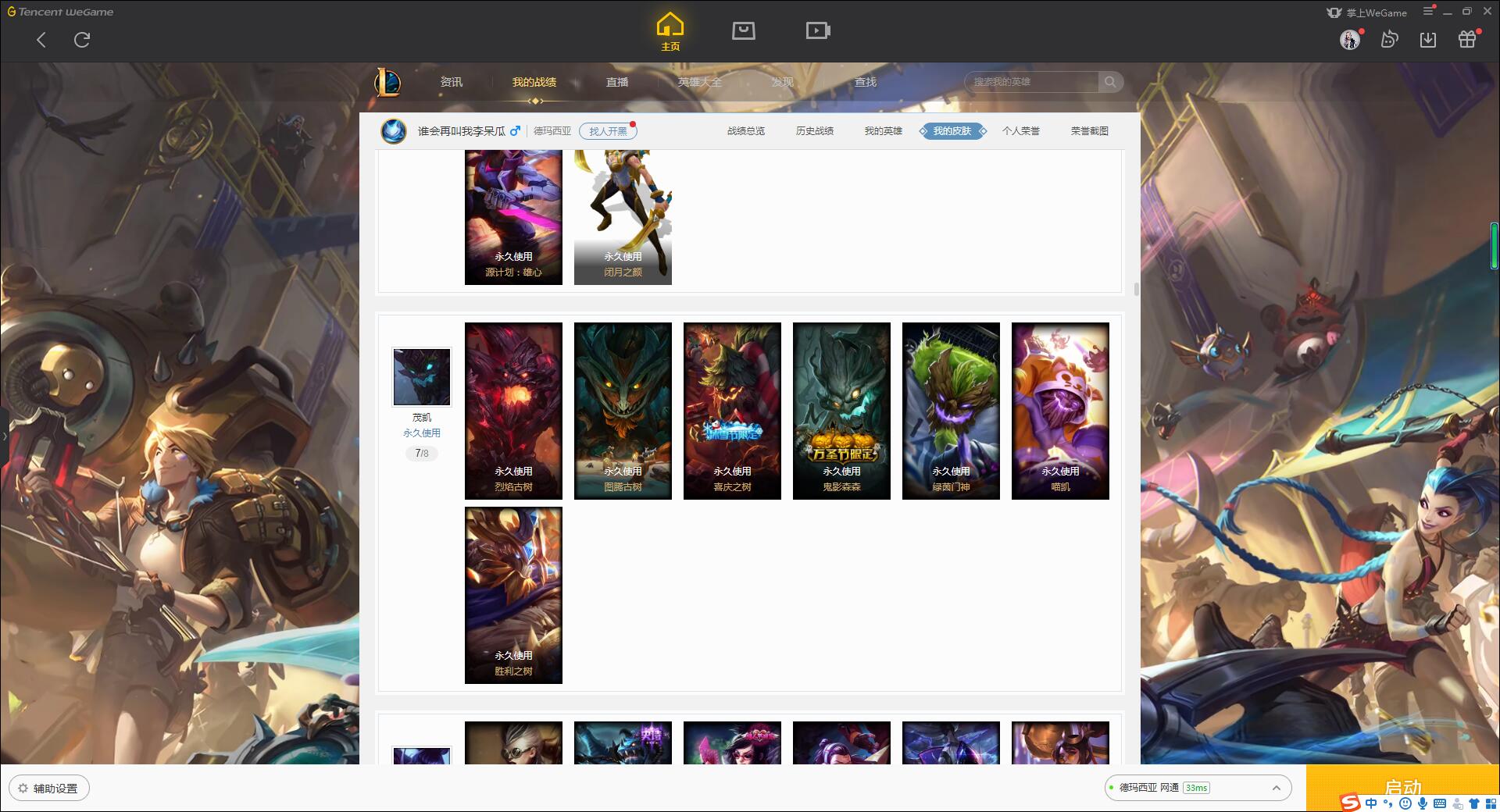Open the Sogou toolbox grid icon
The image size is (1500, 812).
[x=1490, y=803]
